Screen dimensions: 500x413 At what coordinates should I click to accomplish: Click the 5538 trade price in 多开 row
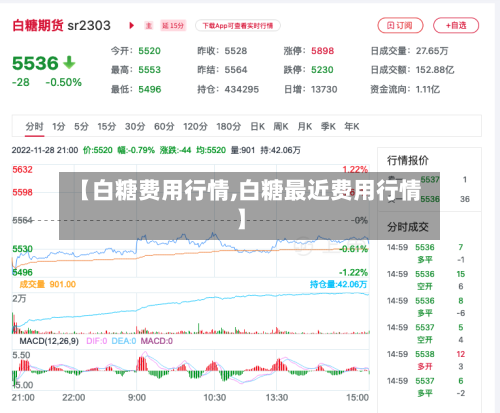click(425, 354)
